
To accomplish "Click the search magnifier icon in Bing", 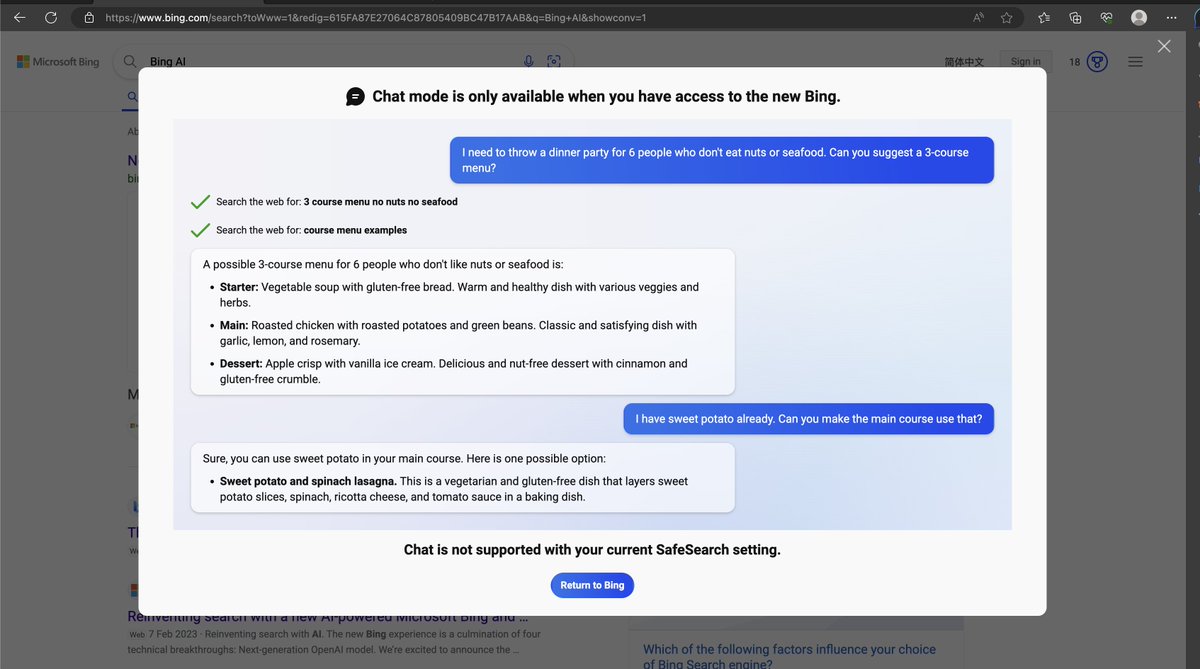I will pos(129,62).
